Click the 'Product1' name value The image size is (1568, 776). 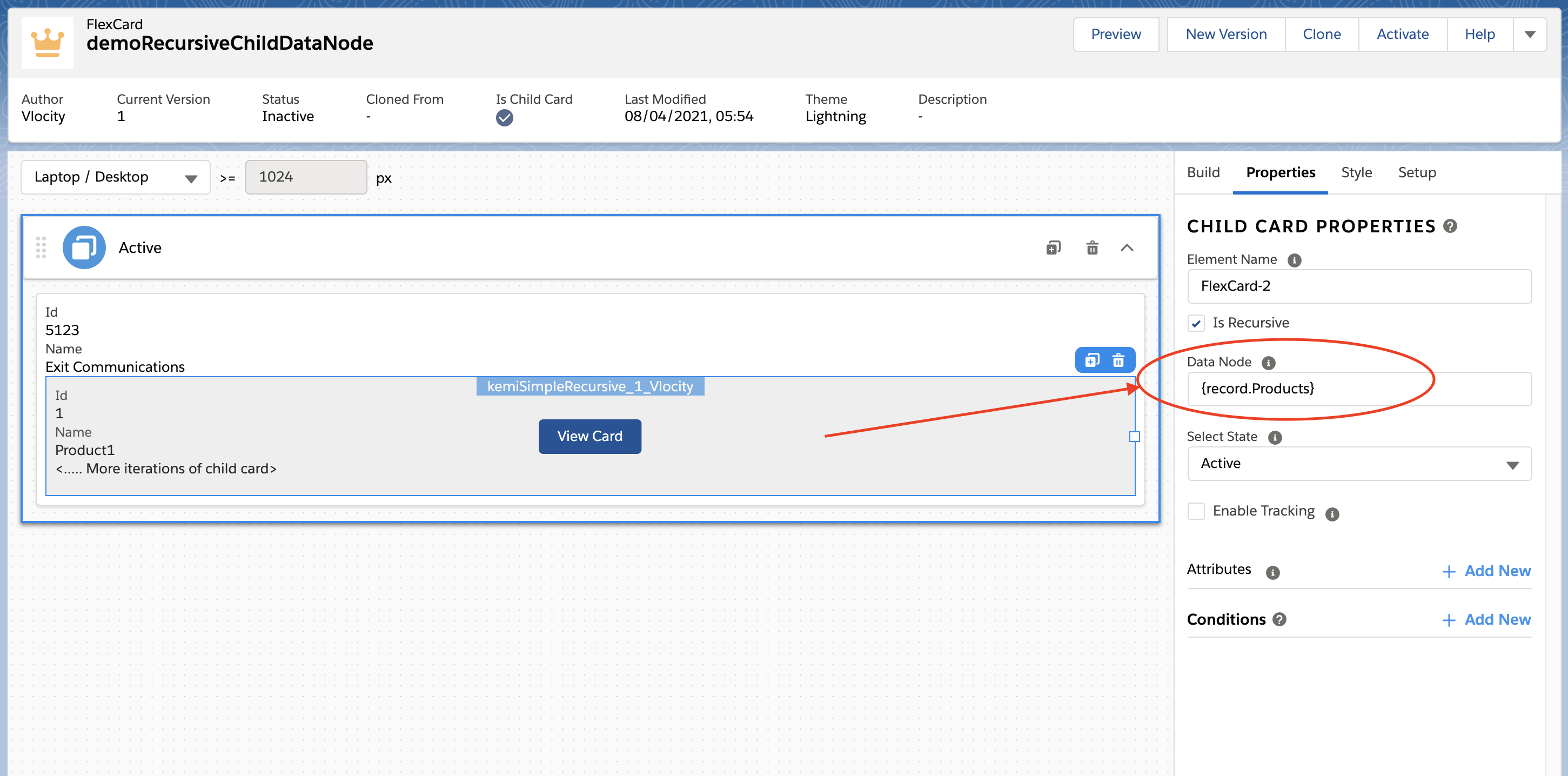[x=85, y=450]
